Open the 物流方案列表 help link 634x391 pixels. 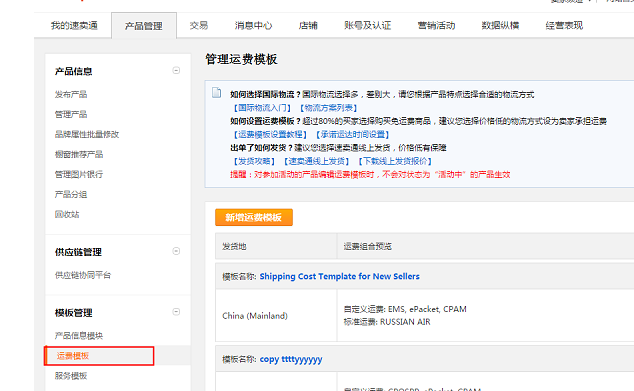click(328, 108)
